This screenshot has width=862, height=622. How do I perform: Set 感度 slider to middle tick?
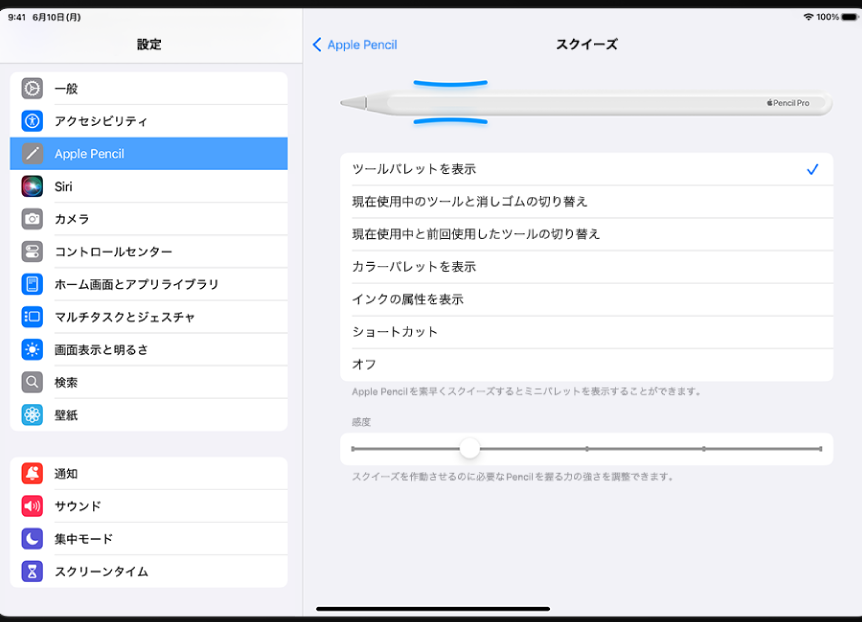coord(587,449)
